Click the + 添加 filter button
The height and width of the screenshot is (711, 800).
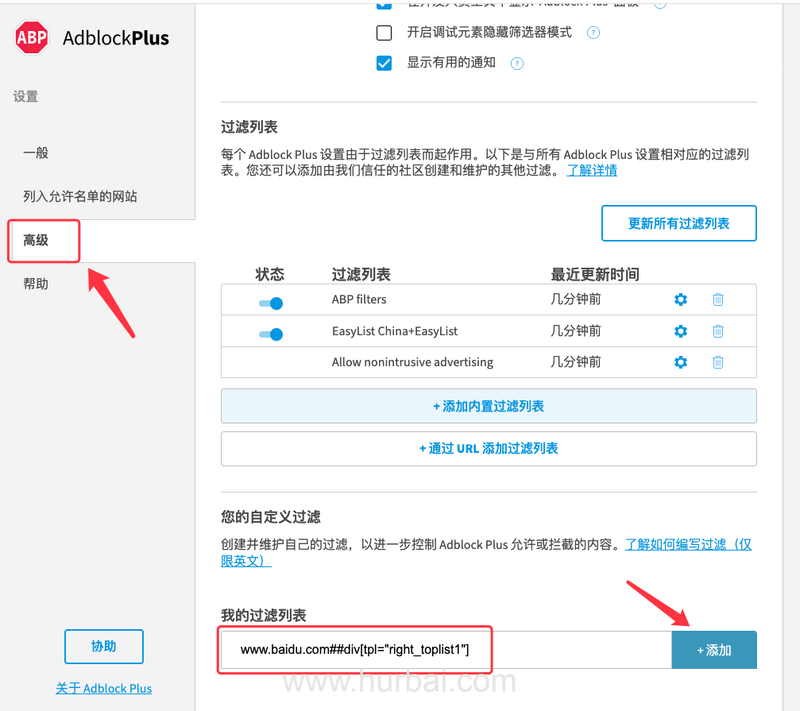click(x=714, y=650)
